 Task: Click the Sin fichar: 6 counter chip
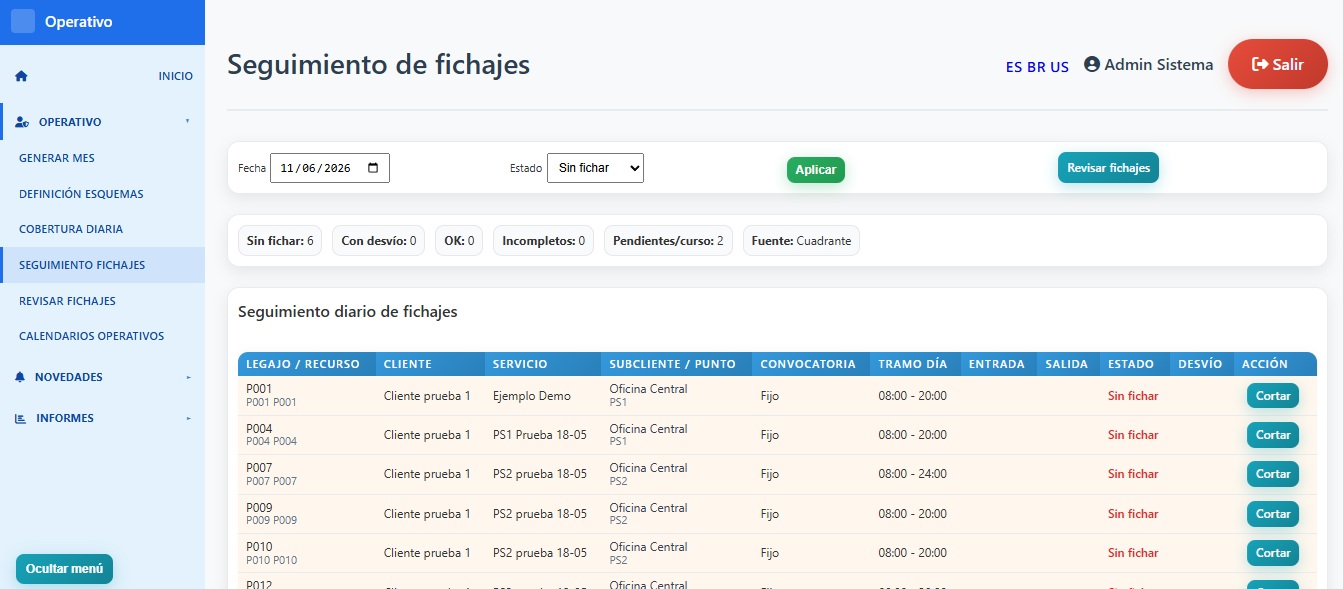tap(280, 241)
